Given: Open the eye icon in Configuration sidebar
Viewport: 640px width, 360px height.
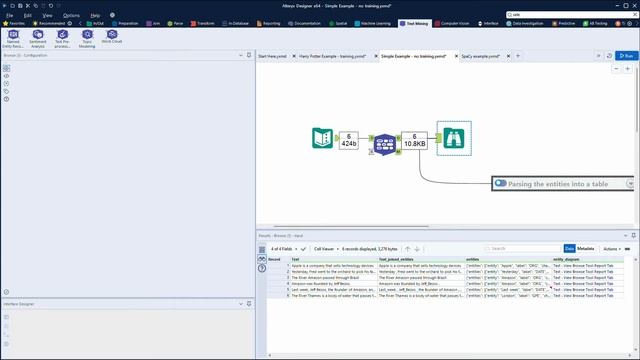Looking at the screenshot, I should coord(7,76).
